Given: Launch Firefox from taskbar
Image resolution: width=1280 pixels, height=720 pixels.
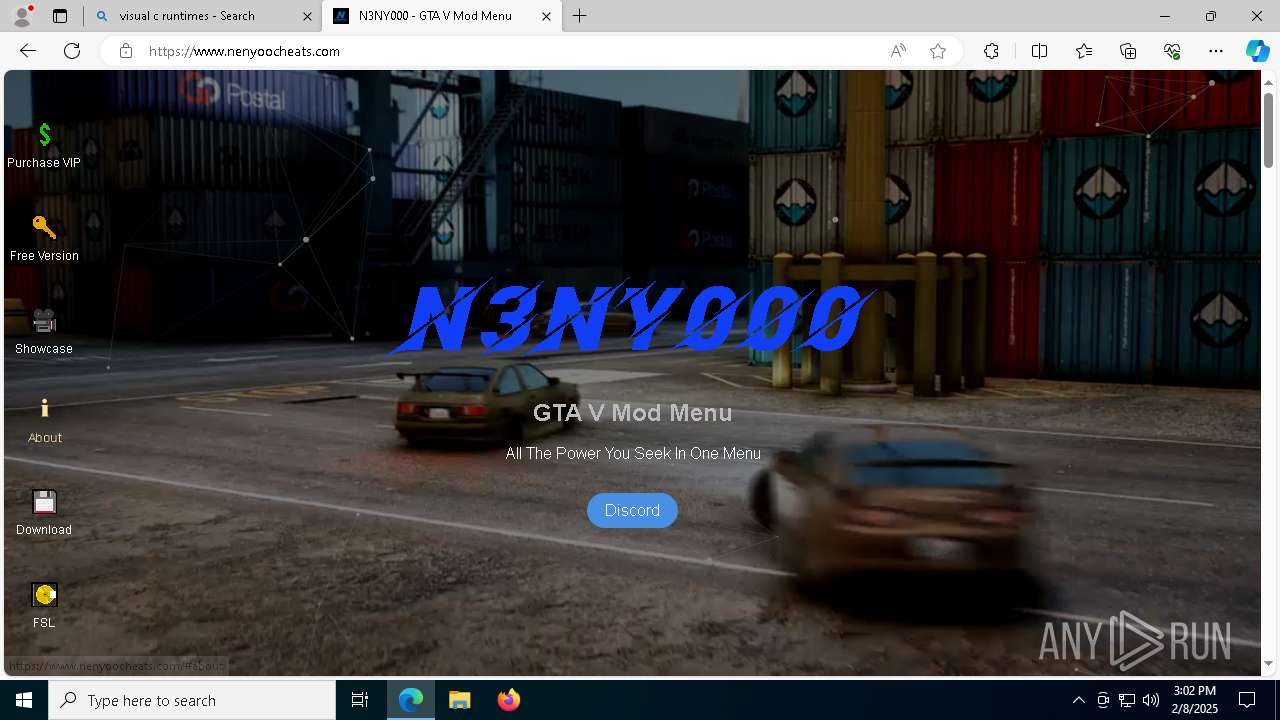Looking at the screenshot, I should click(508, 700).
